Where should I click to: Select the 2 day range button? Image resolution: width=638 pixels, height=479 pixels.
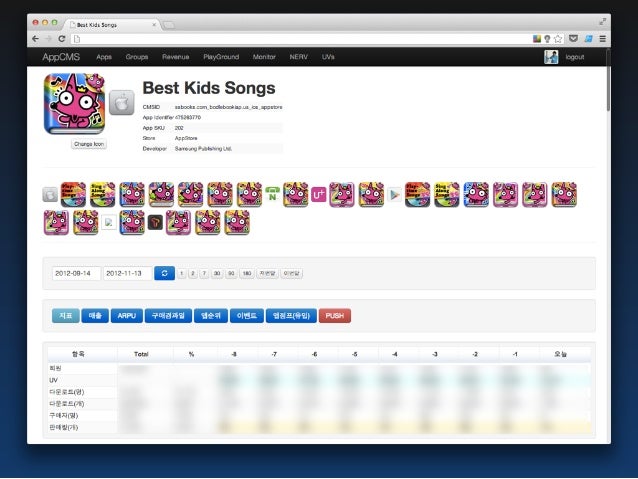coord(193,273)
